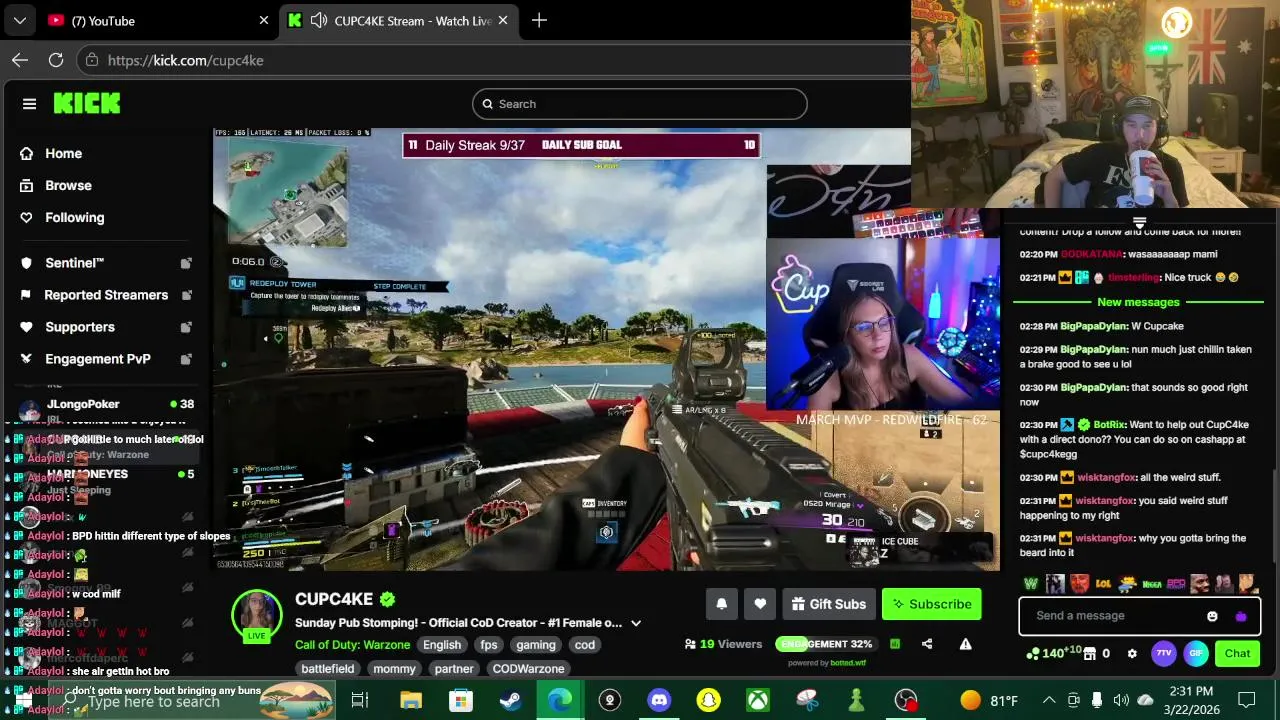Open Supporters in the sidebar
Image resolution: width=1280 pixels, height=720 pixels.
(79, 327)
